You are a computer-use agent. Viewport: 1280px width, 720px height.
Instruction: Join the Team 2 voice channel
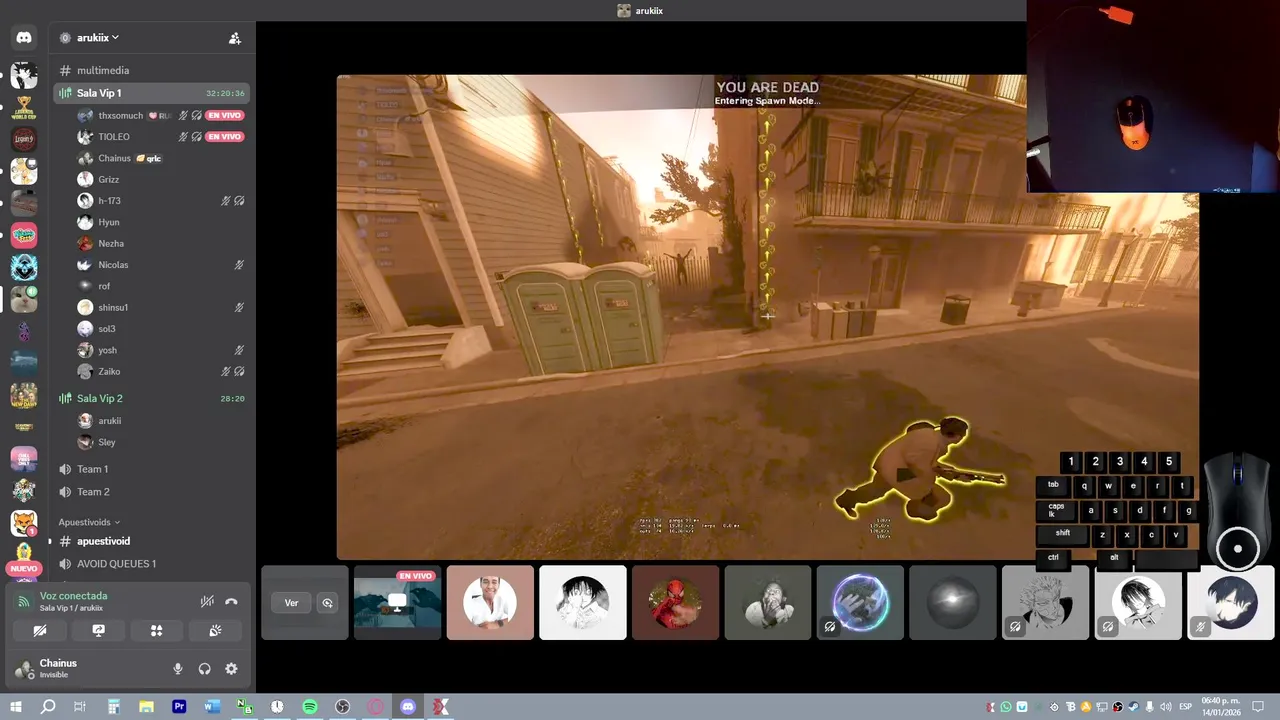point(152,492)
